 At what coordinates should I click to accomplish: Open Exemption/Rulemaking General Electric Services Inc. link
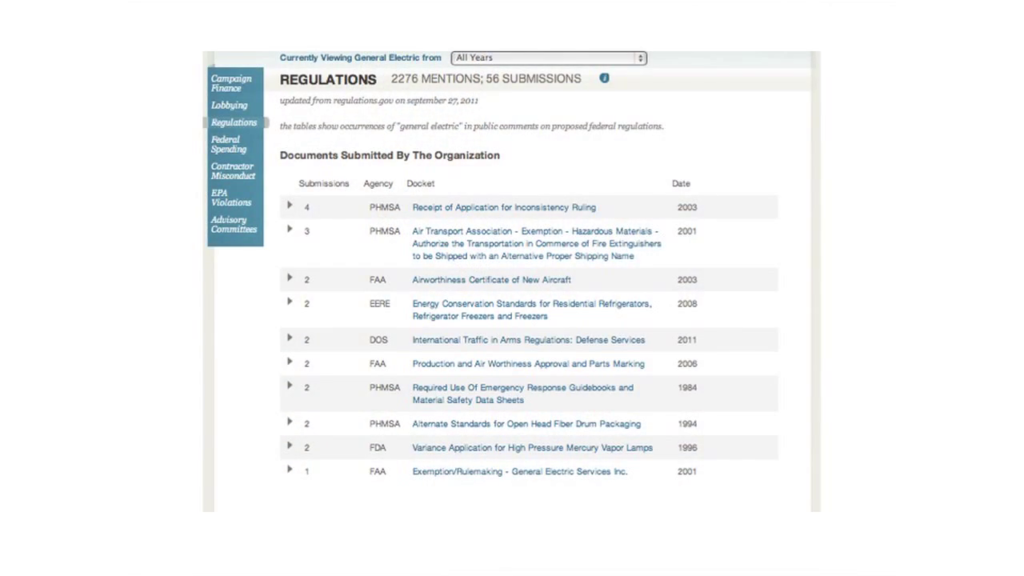point(520,472)
